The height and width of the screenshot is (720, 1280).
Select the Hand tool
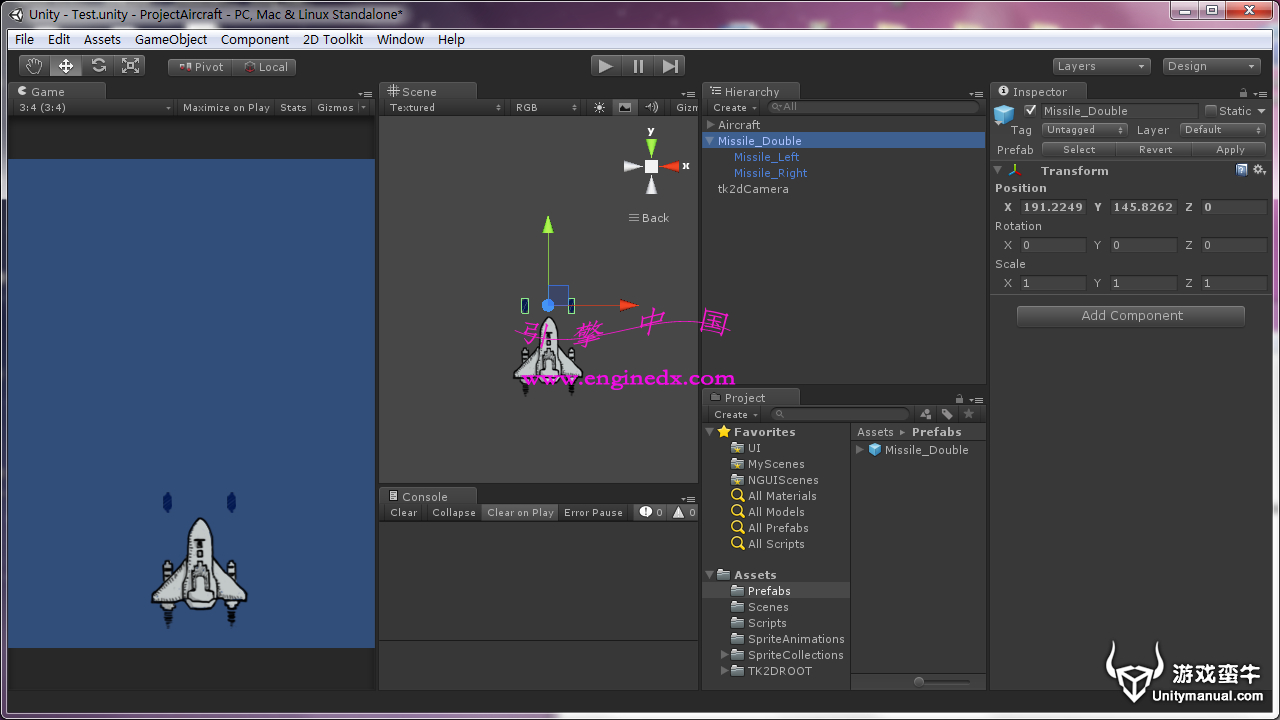[x=35, y=66]
